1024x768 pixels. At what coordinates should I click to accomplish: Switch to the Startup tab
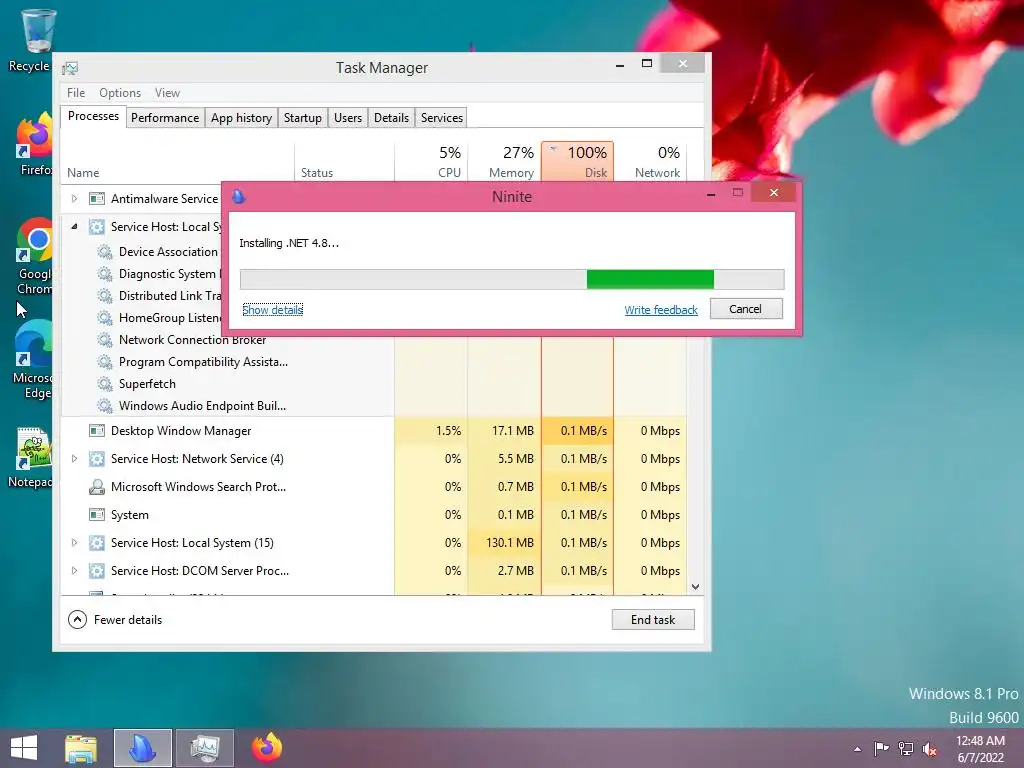coord(302,118)
